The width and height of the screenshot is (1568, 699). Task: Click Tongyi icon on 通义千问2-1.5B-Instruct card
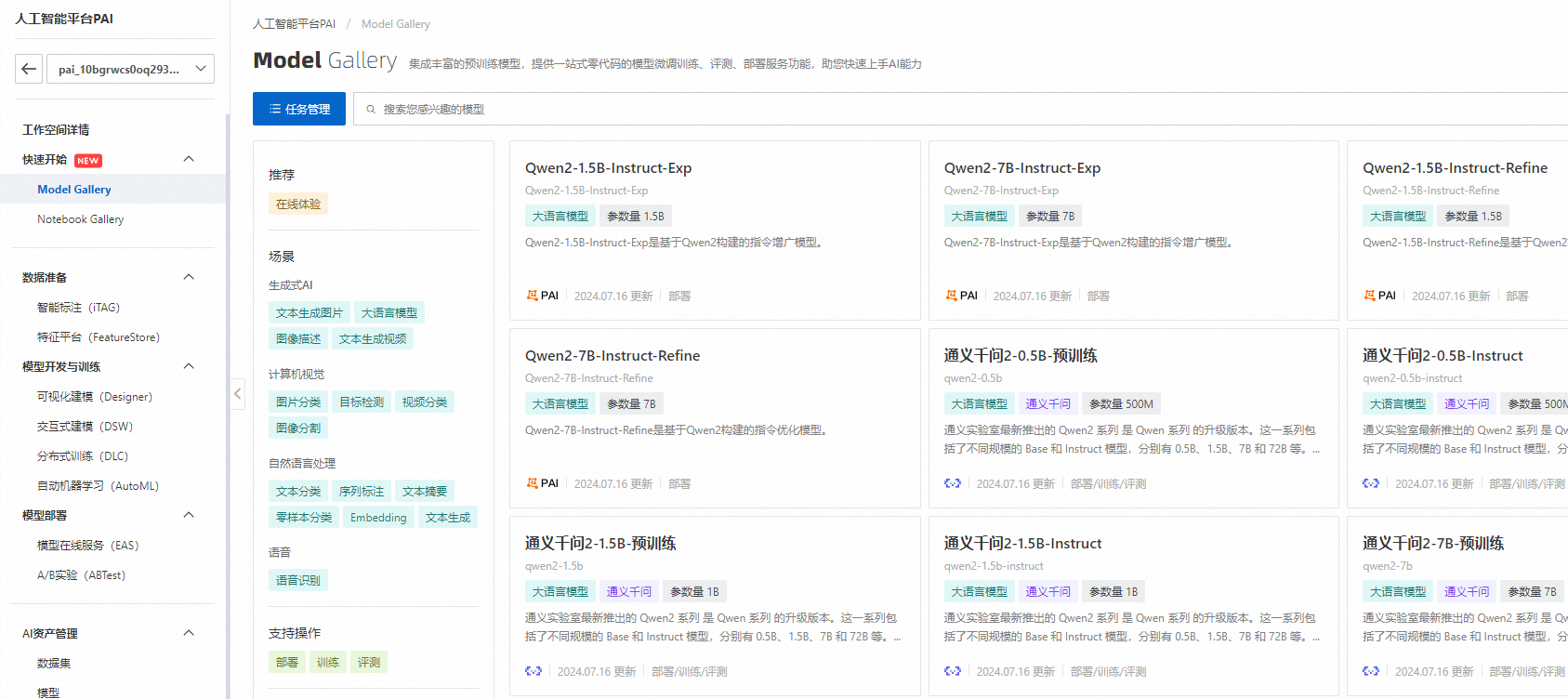(x=953, y=671)
